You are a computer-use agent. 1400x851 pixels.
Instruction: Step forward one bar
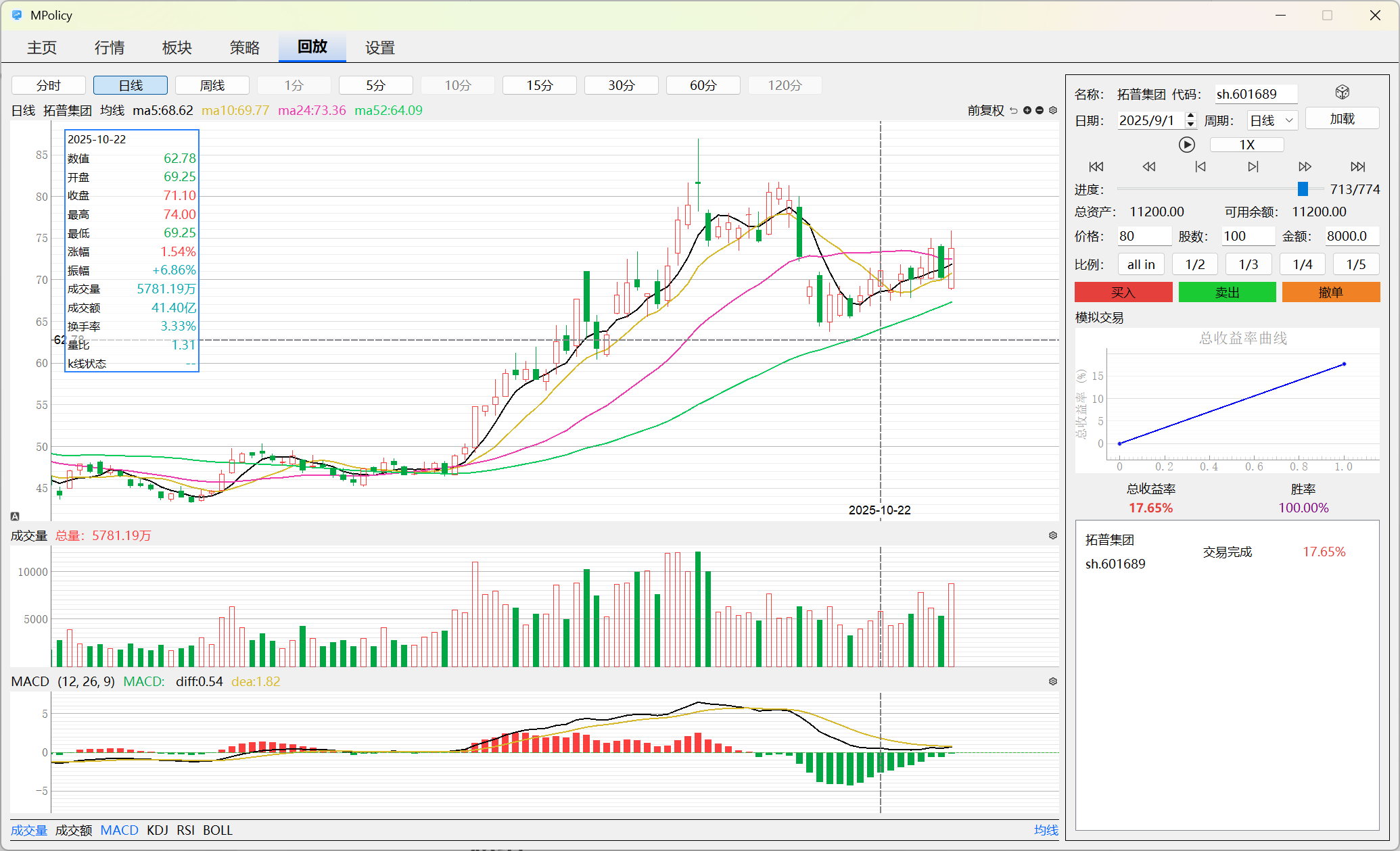pos(1253,166)
